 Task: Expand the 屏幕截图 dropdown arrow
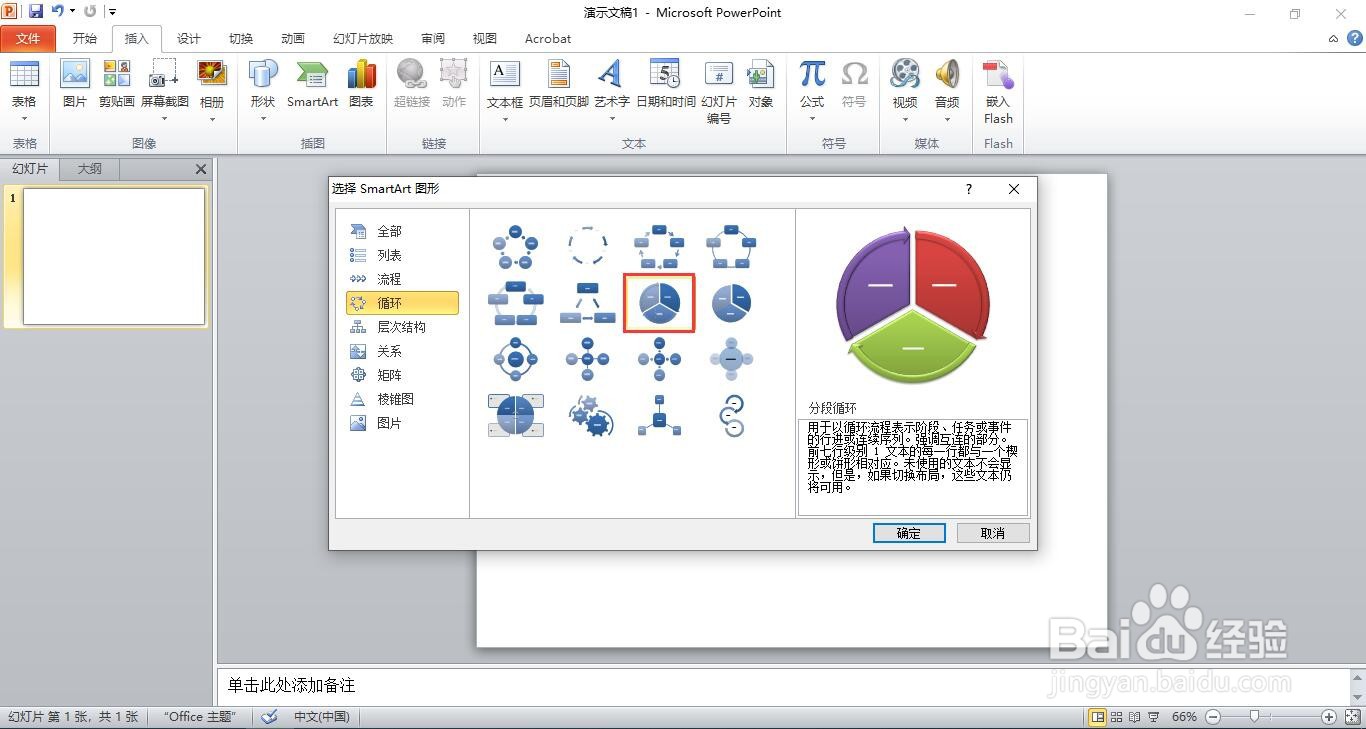164,119
